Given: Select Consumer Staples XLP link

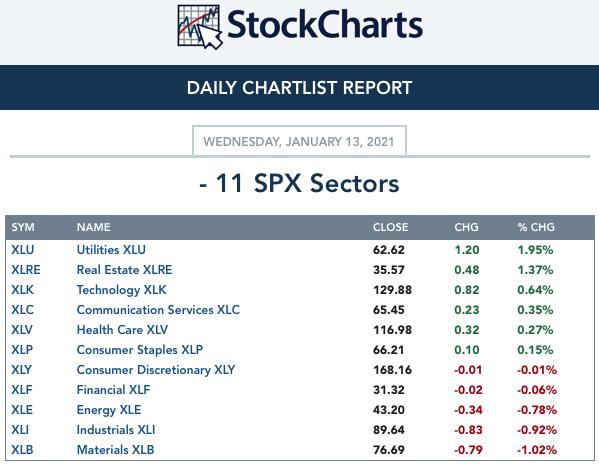Looking at the screenshot, I should [x=140, y=350].
